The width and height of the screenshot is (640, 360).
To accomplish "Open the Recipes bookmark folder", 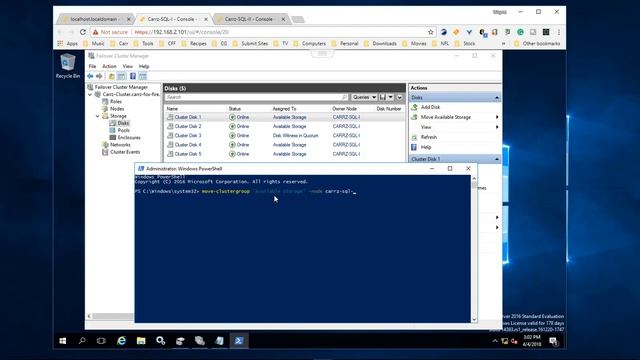I will [194, 43].
